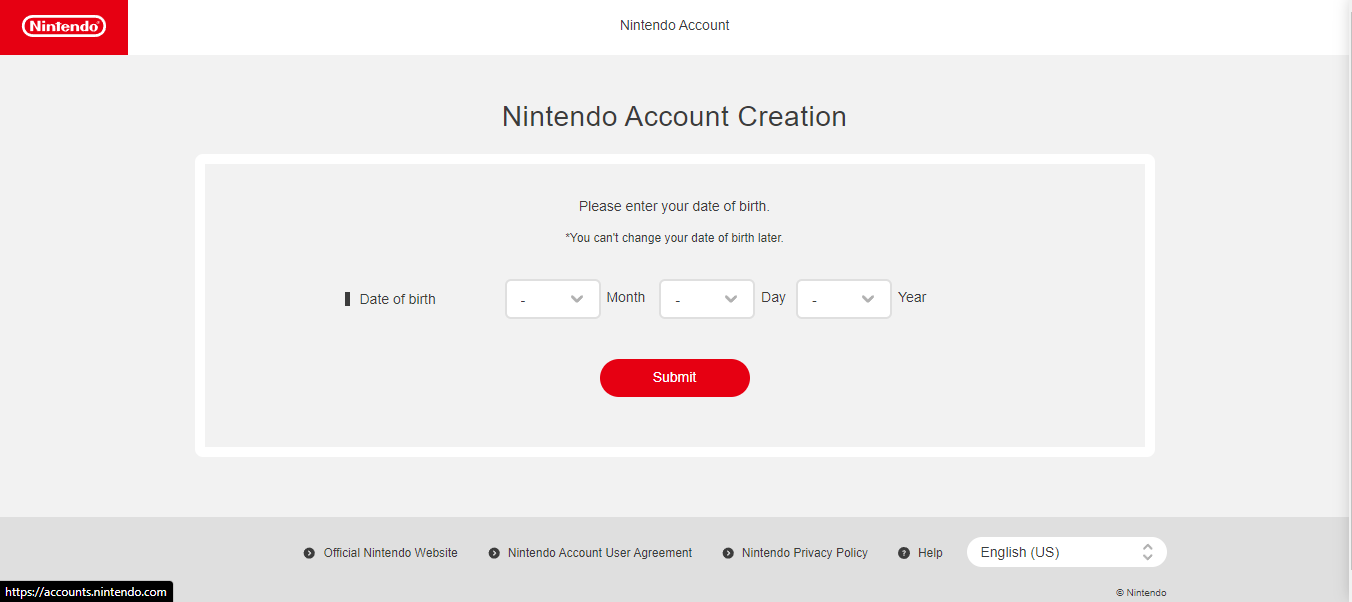Open the Nintendo Account User Agreement link
This screenshot has height=602, width=1352.
coord(600,552)
